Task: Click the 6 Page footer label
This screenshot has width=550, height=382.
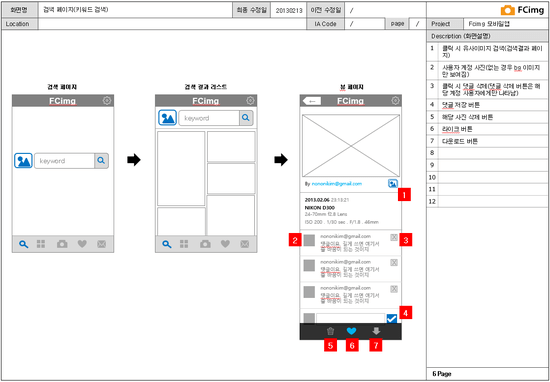Action: pos(442,374)
